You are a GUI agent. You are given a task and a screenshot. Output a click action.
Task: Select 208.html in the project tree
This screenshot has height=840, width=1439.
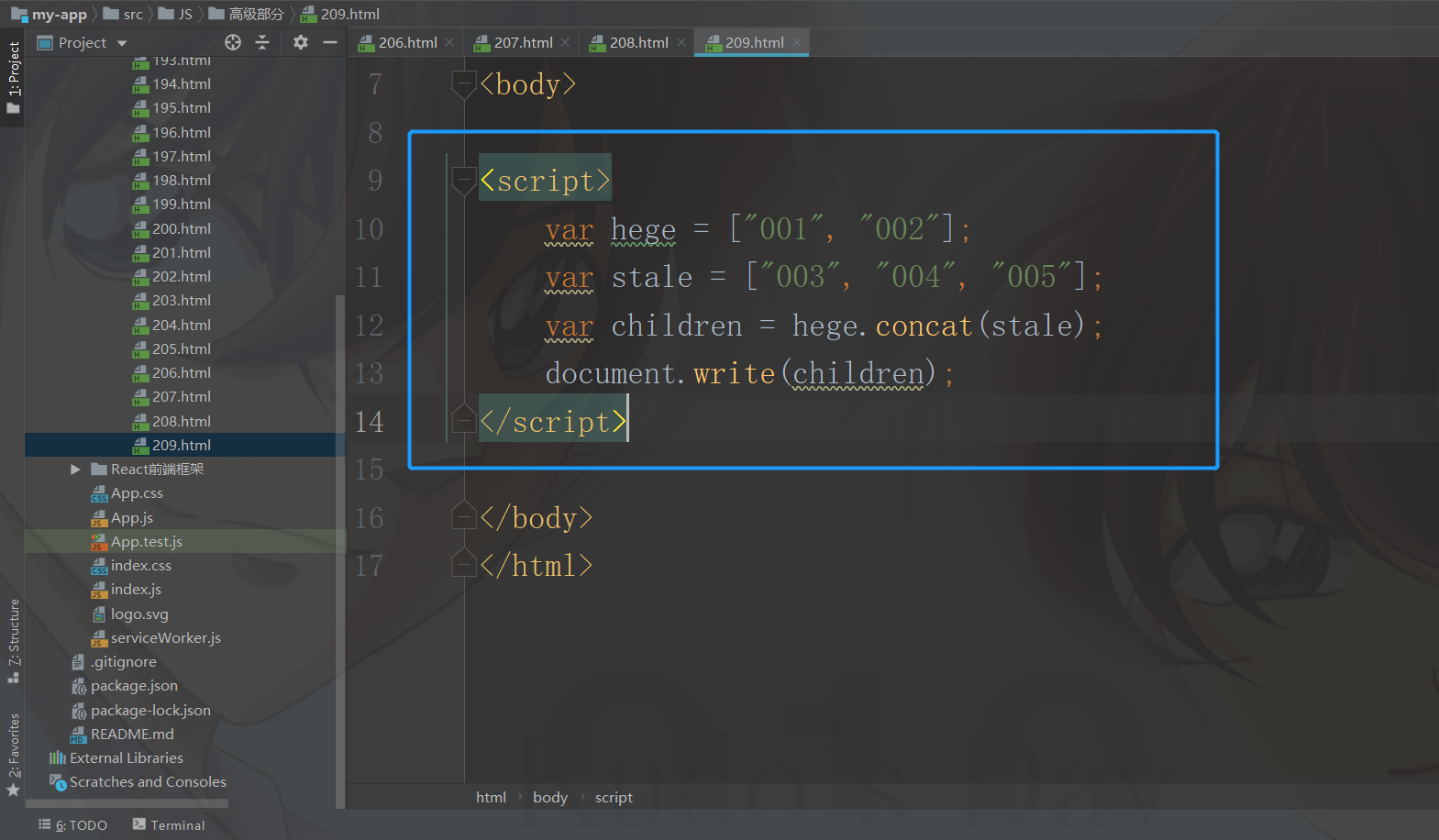[x=172, y=422]
